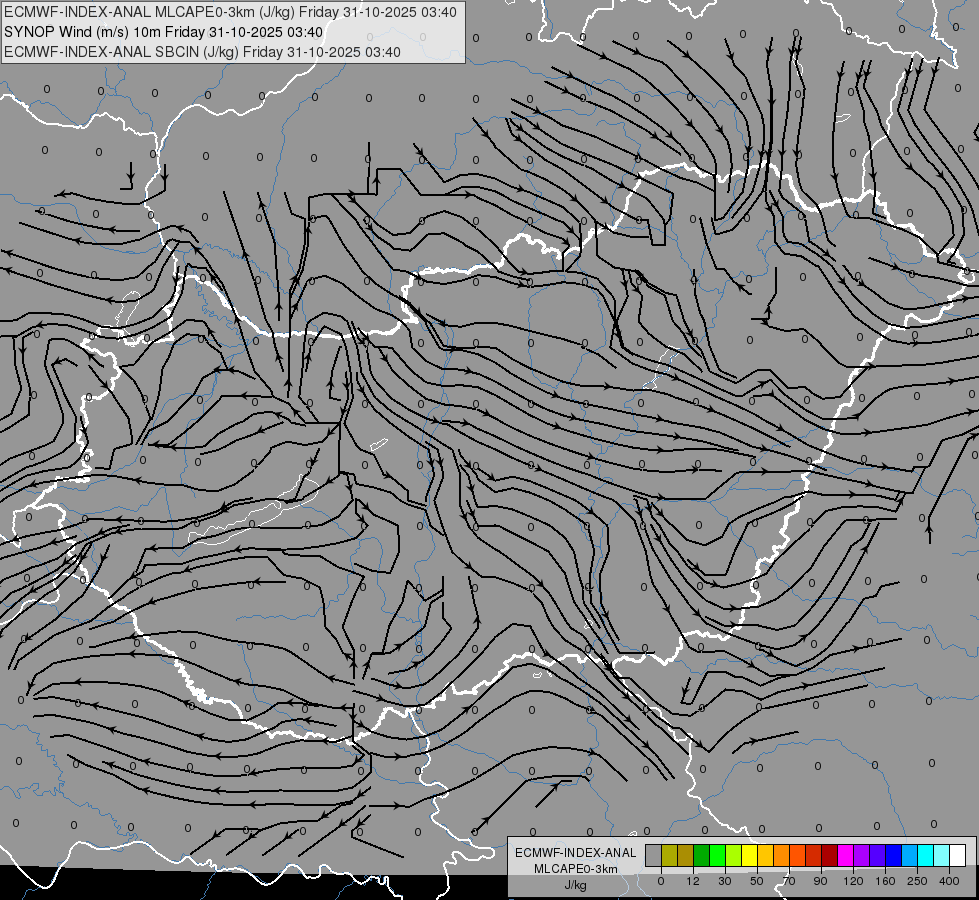
Task: Click the MLCAPE0-3km text in the legend box
Action: (x=576, y=869)
